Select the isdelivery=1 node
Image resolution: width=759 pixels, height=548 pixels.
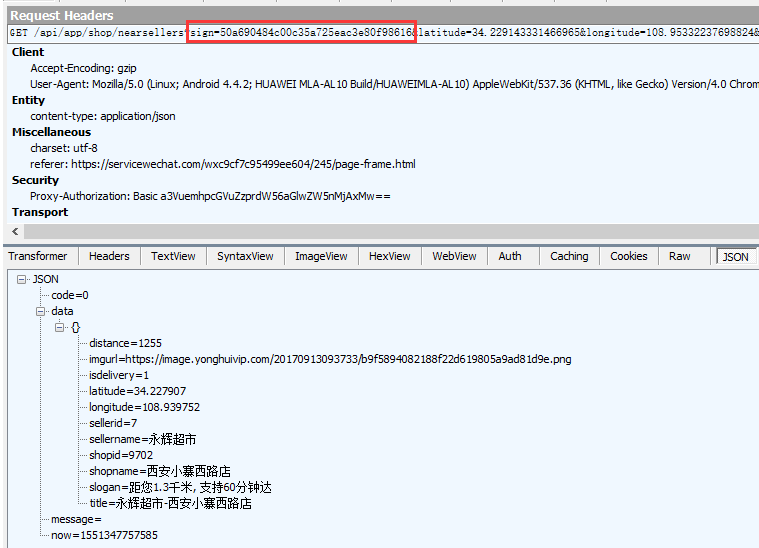click(119, 375)
